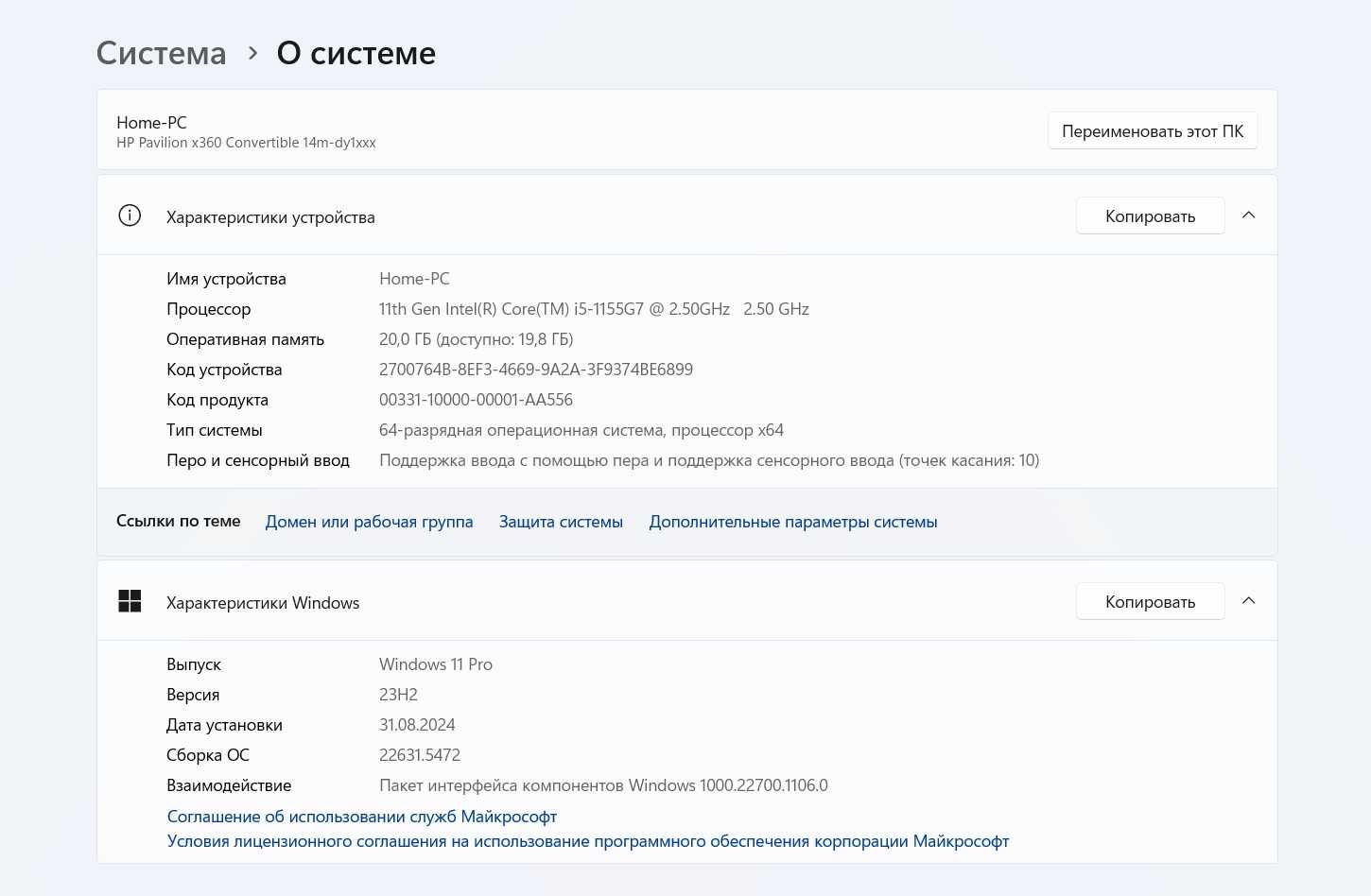Click the Сборка ОС label
The image size is (1371, 896).
(208, 755)
